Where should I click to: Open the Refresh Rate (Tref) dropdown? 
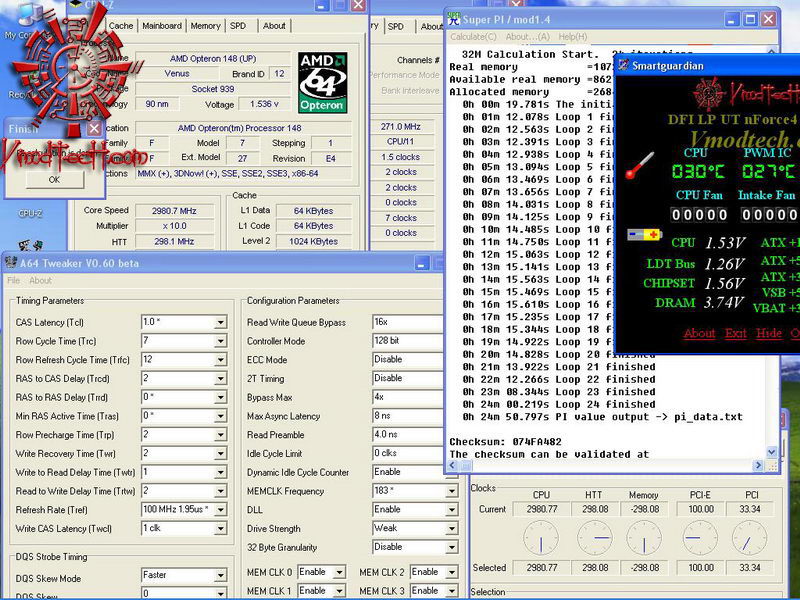(x=220, y=510)
